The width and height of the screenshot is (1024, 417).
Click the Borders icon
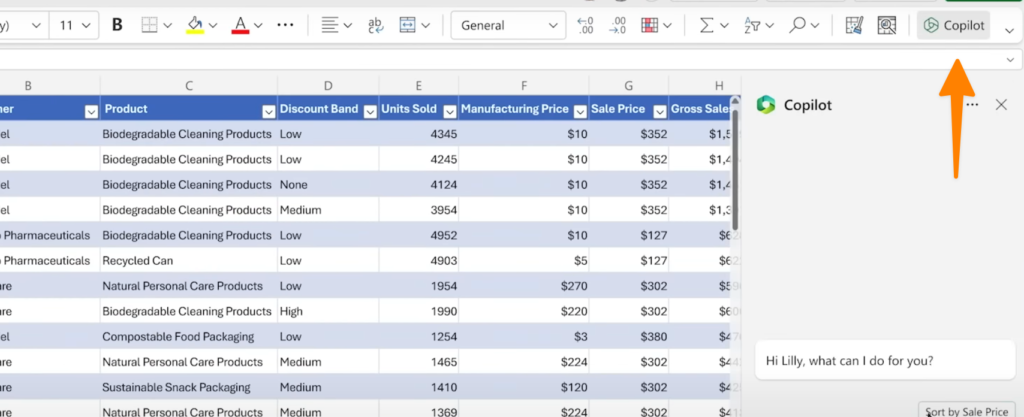click(149, 25)
